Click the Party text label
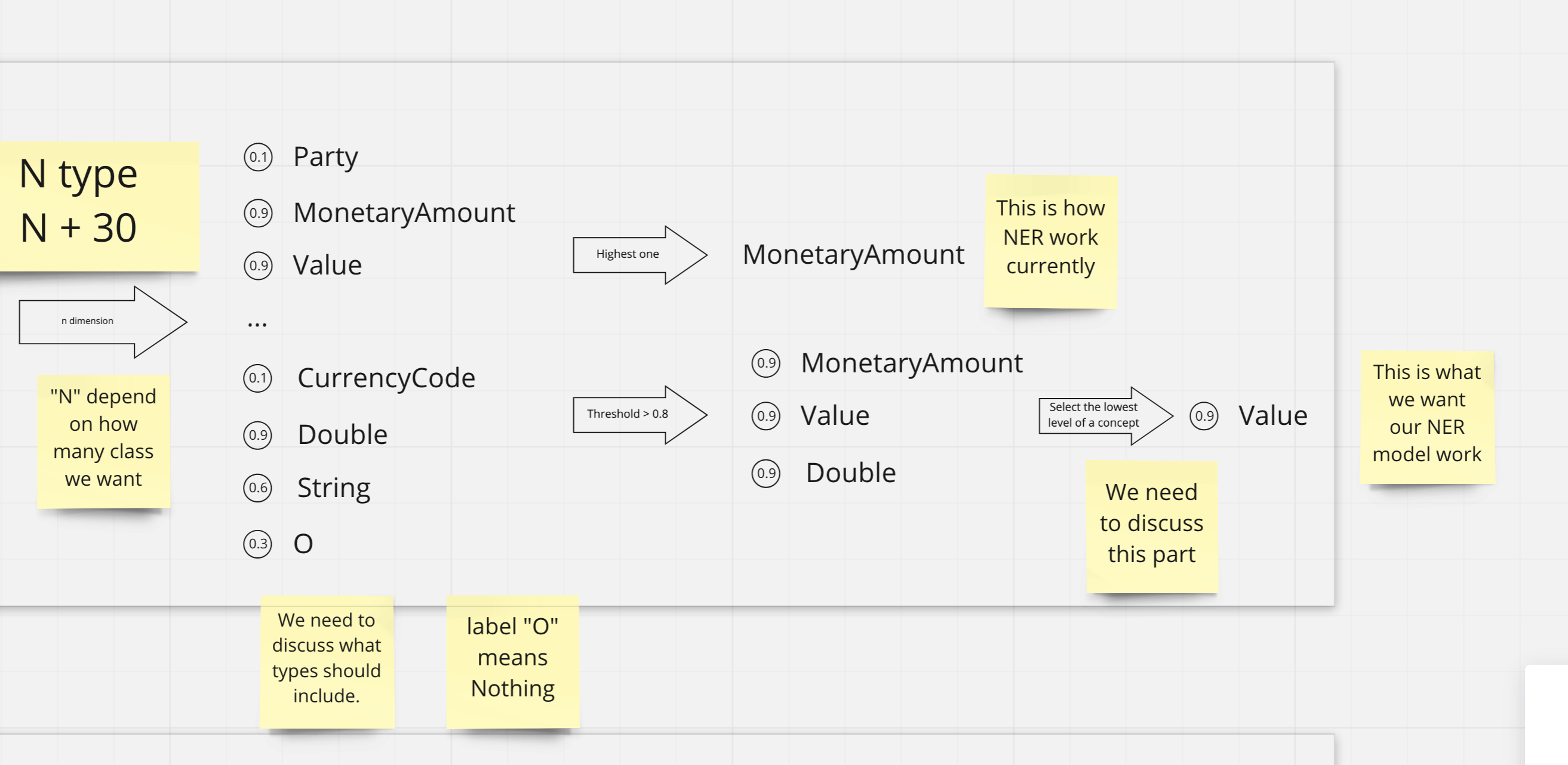The image size is (1568, 765). [325, 157]
